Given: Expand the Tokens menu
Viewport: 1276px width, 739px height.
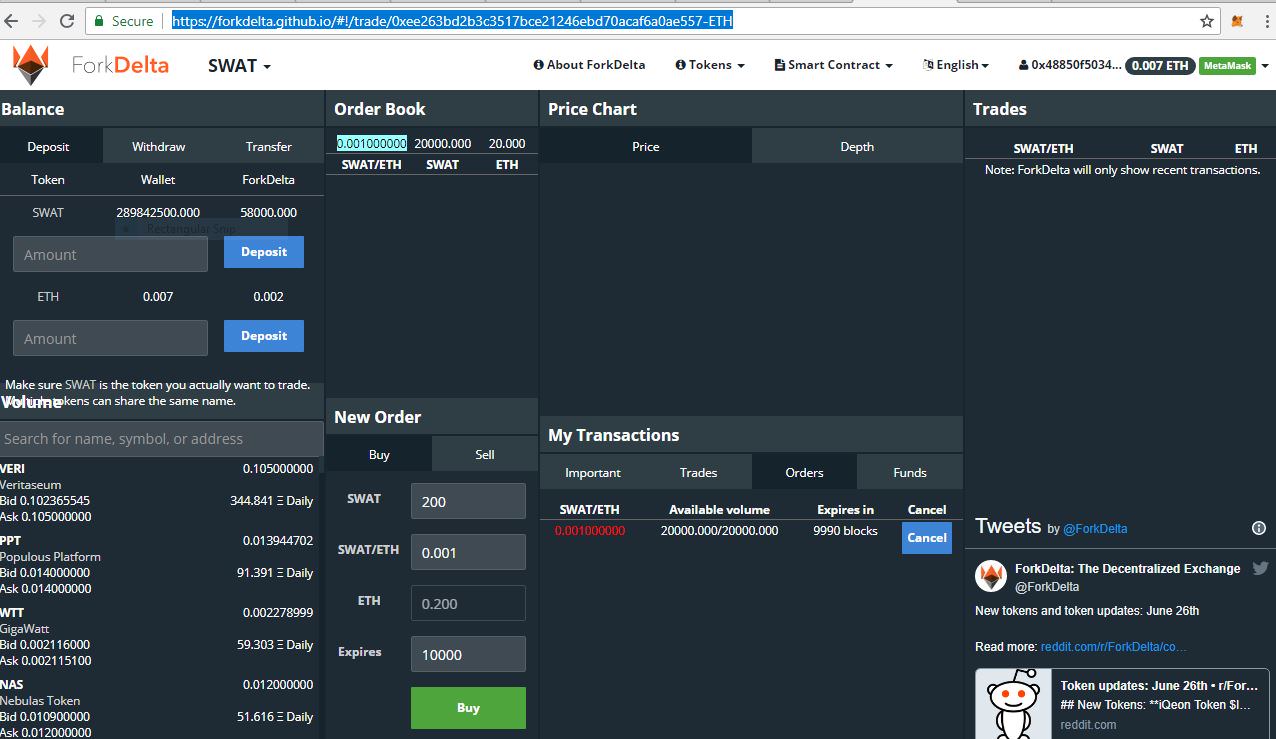Looking at the screenshot, I should pos(710,65).
